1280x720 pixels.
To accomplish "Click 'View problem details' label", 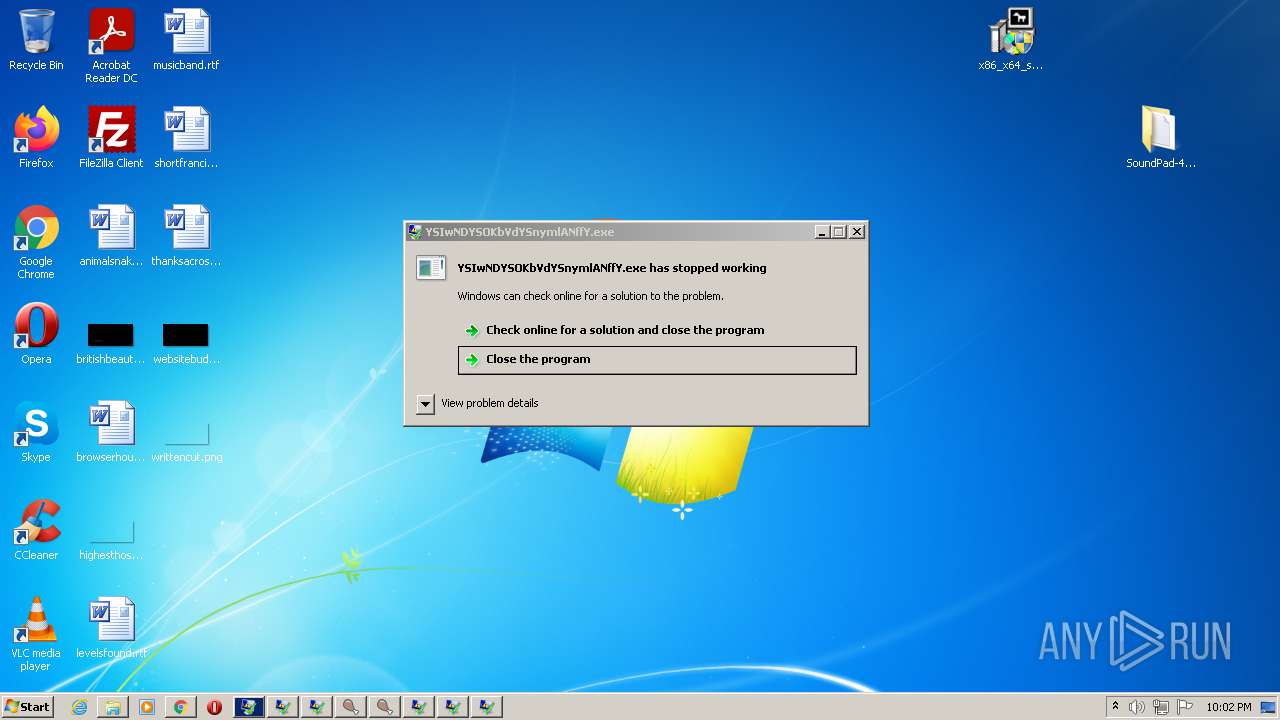I will (x=490, y=403).
